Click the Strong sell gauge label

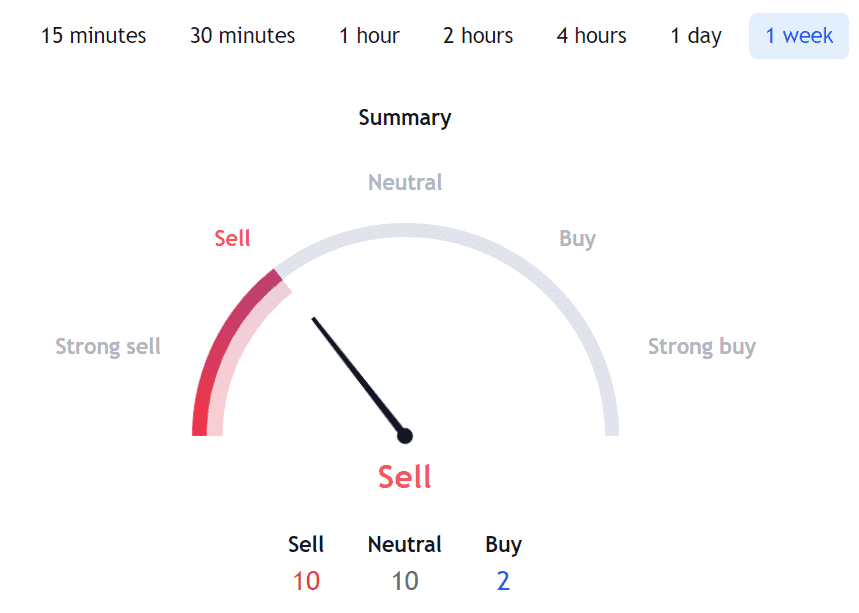[x=108, y=347]
